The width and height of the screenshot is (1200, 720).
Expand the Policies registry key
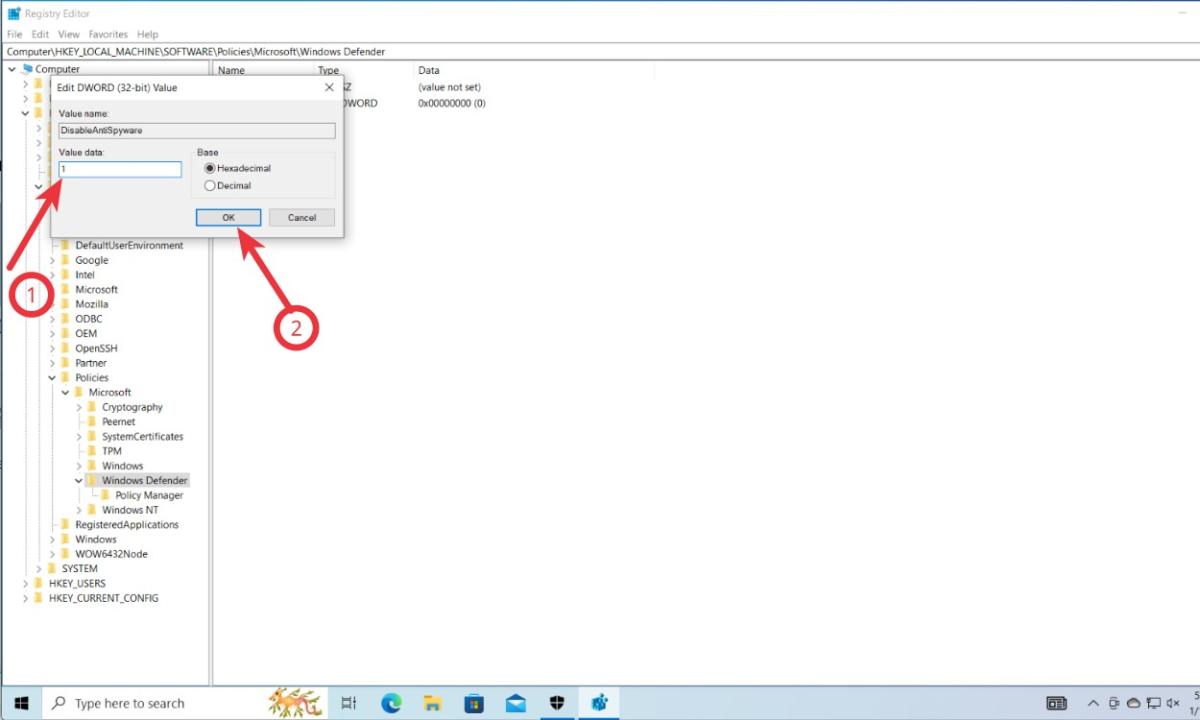pyautogui.click(x=53, y=377)
